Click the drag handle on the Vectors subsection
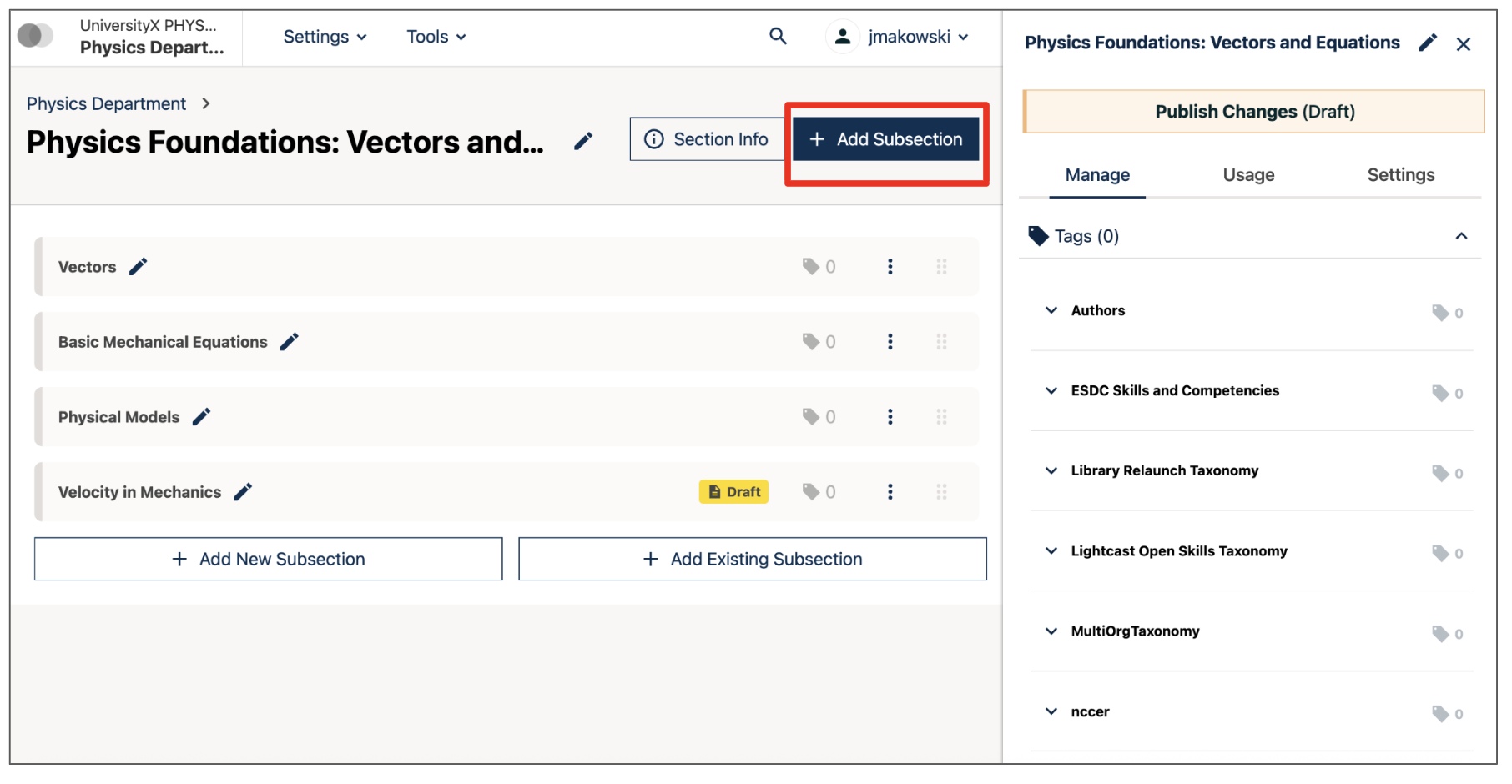Screen dimensions: 1512x784 point(941,266)
